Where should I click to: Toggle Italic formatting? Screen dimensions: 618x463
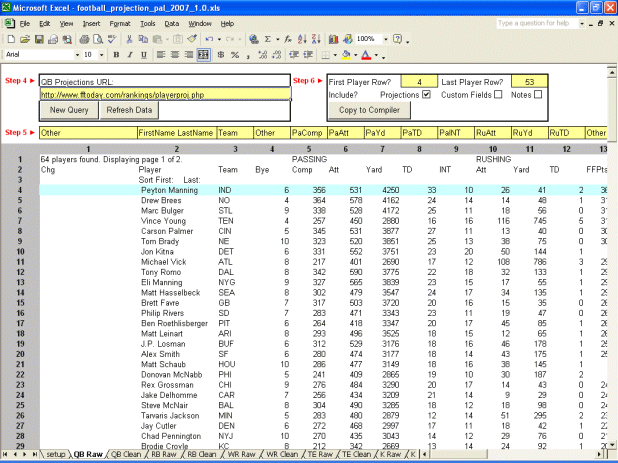[130, 55]
